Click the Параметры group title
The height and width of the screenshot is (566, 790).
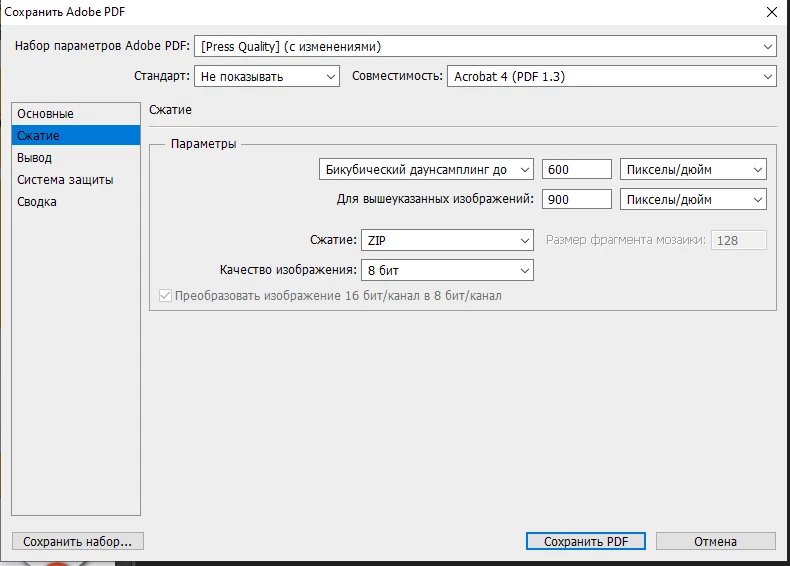pyautogui.click(x=204, y=144)
